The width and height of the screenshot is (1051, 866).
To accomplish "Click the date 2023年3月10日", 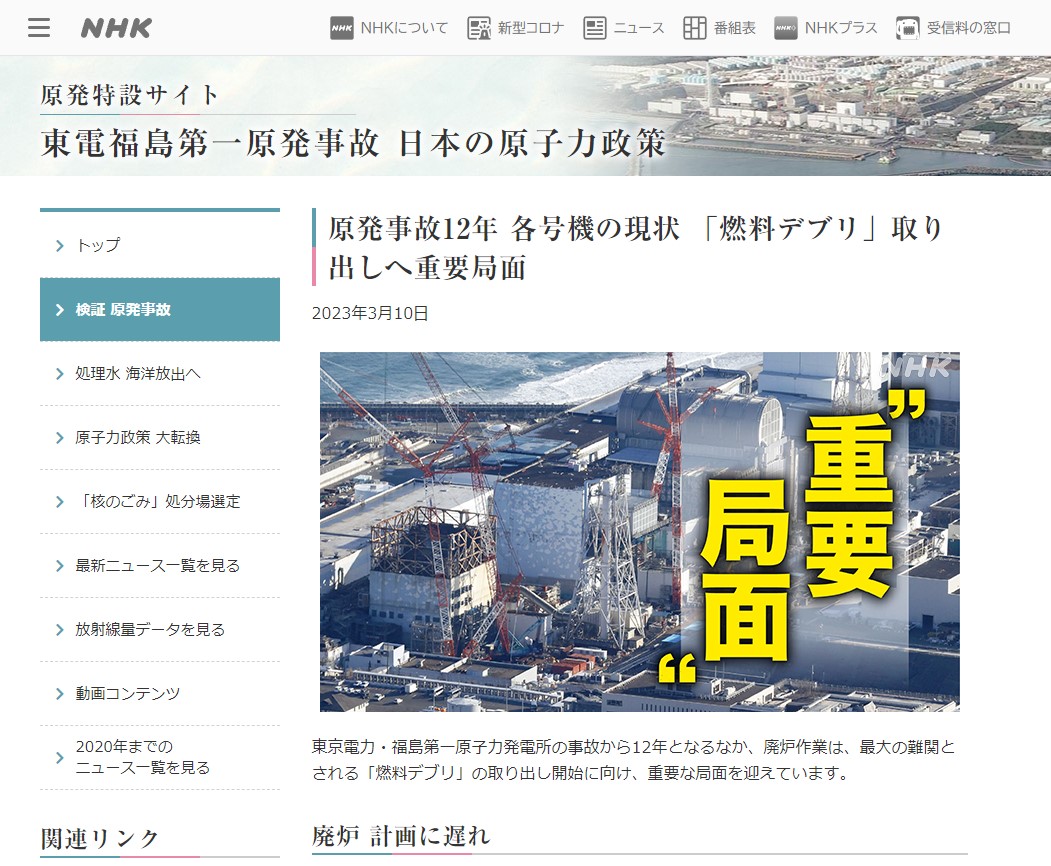I will (370, 313).
